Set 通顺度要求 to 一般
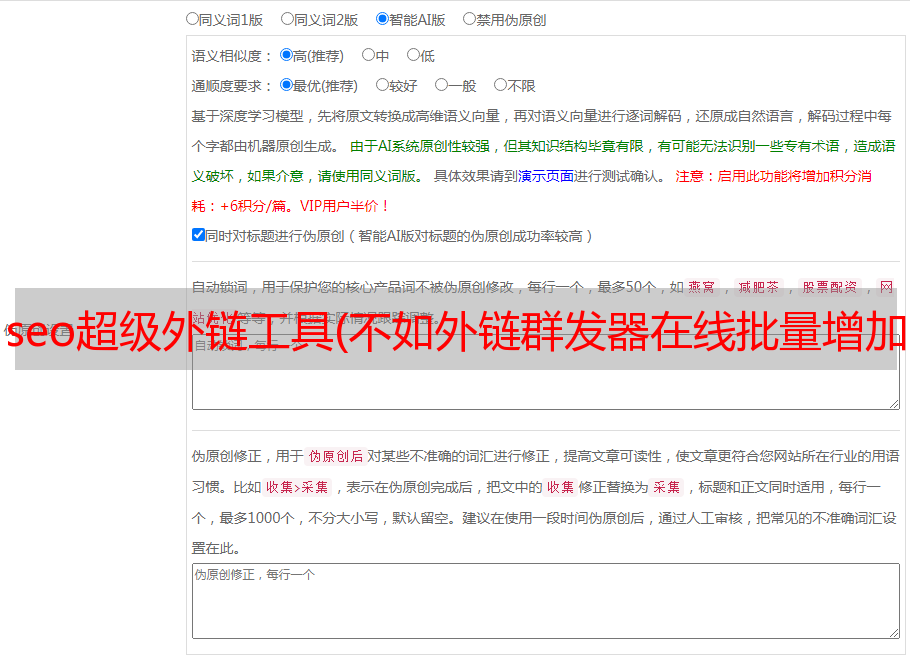This screenshot has height=658, width=911. coord(441,85)
